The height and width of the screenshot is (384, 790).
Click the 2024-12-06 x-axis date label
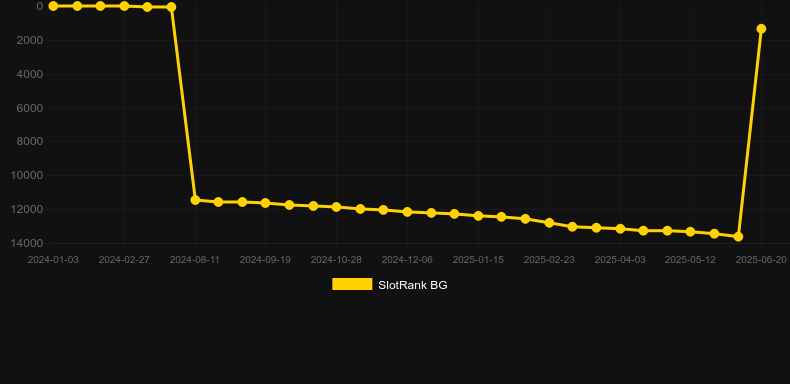[x=408, y=260]
